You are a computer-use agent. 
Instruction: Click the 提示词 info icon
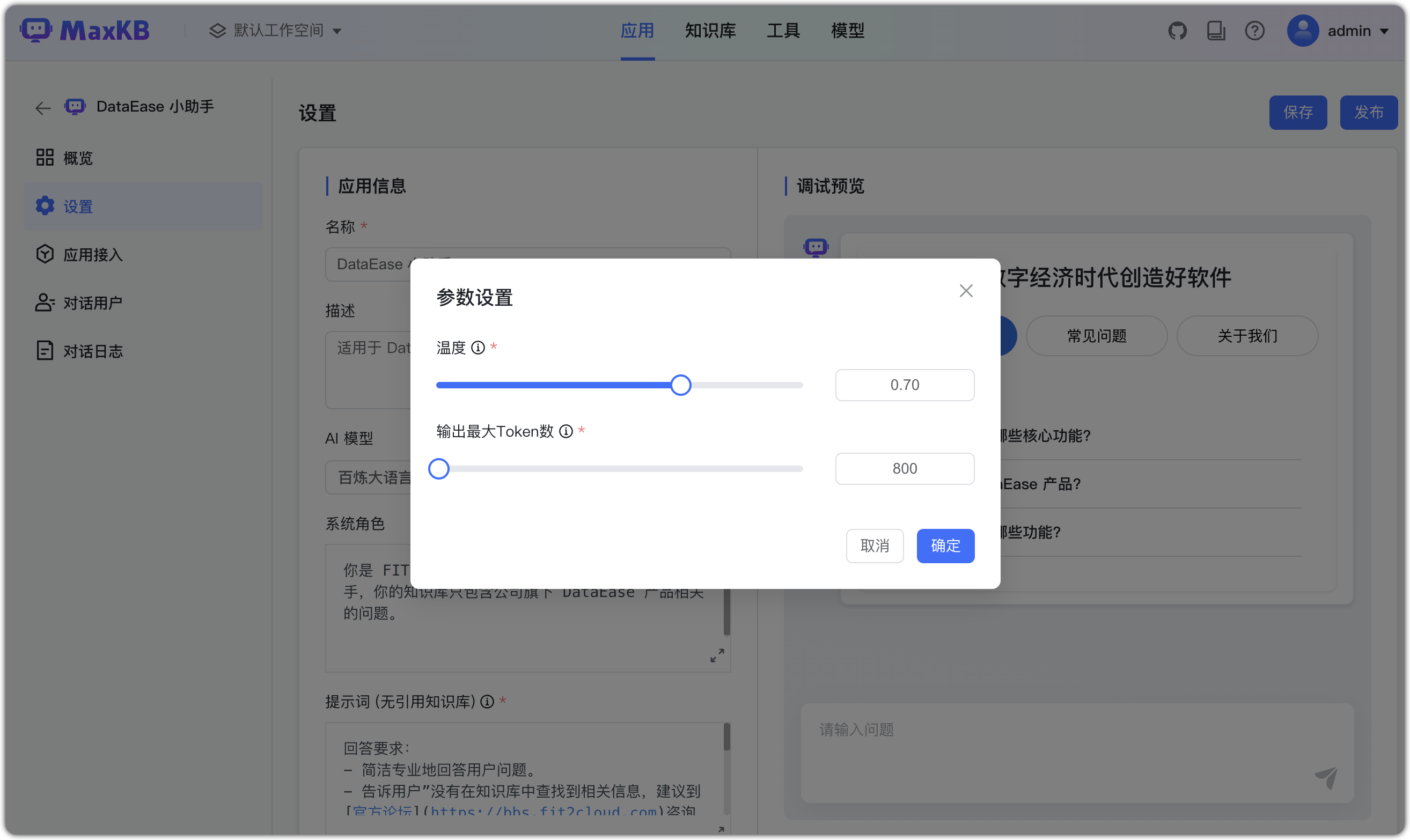pyautogui.click(x=487, y=702)
